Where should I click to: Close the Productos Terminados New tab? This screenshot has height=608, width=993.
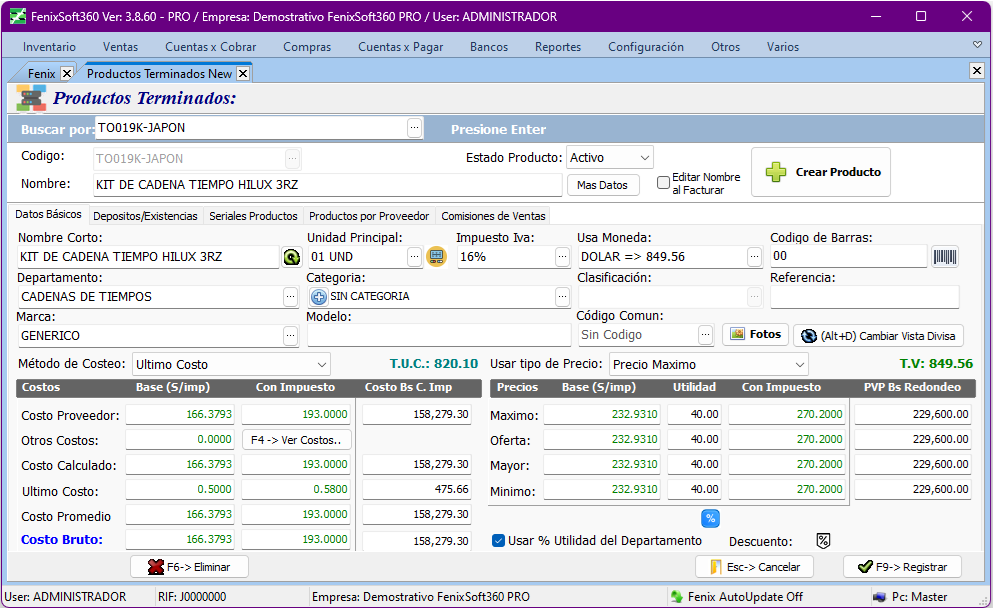coord(243,73)
